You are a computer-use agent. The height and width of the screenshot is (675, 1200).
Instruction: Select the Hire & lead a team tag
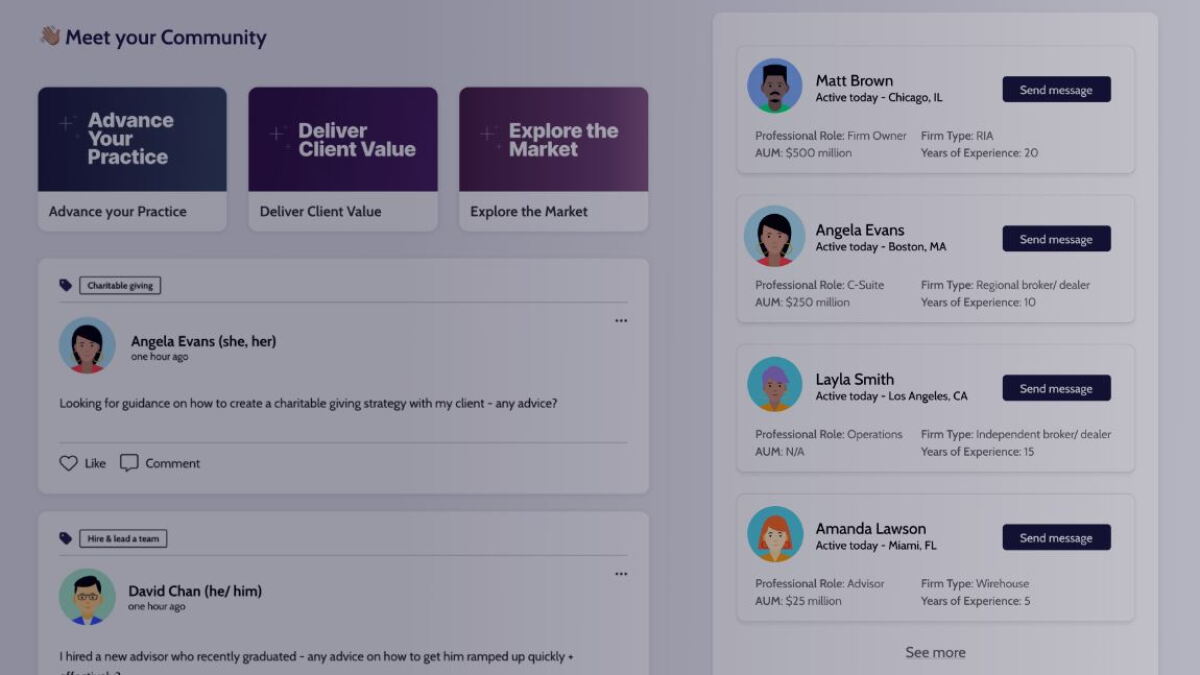[123, 539]
